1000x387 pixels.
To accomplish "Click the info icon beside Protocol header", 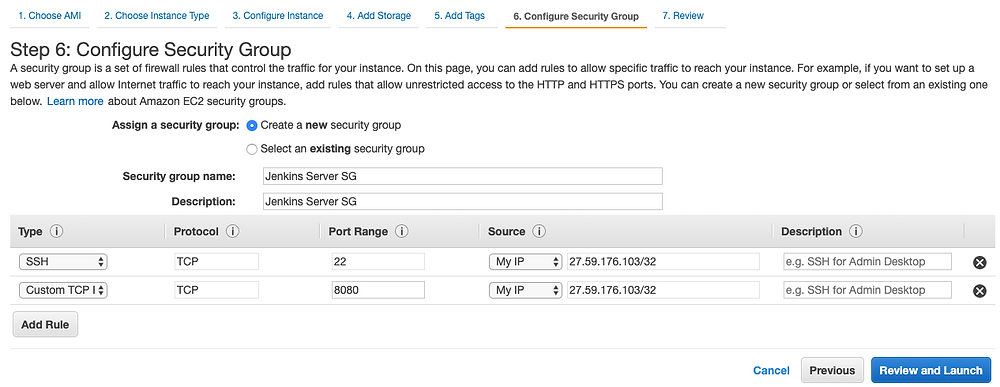I will [233, 231].
